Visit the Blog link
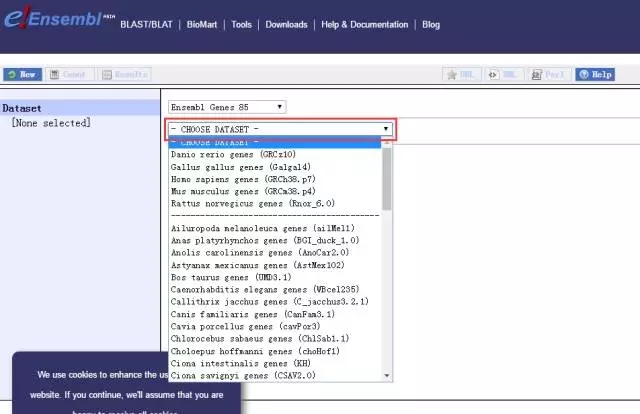The image size is (640, 414). (x=431, y=25)
